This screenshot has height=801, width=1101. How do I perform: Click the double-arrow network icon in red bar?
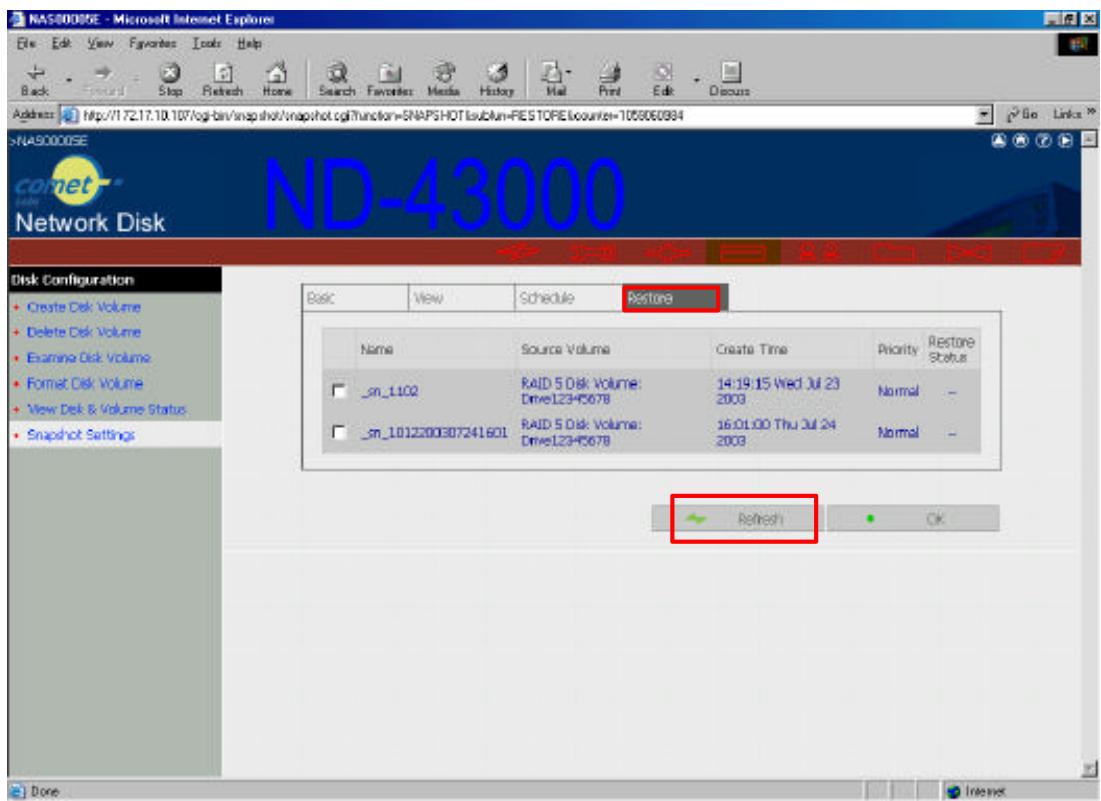667,252
